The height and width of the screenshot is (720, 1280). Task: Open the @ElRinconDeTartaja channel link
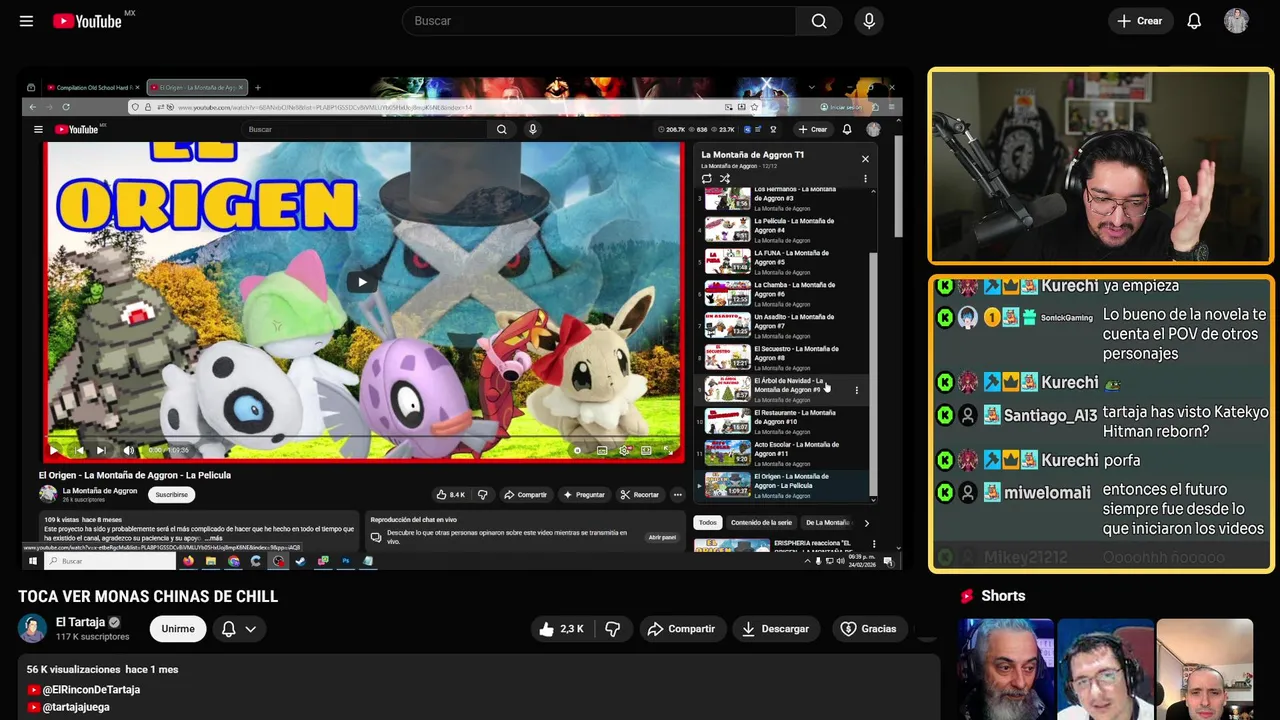pos(91,690)
